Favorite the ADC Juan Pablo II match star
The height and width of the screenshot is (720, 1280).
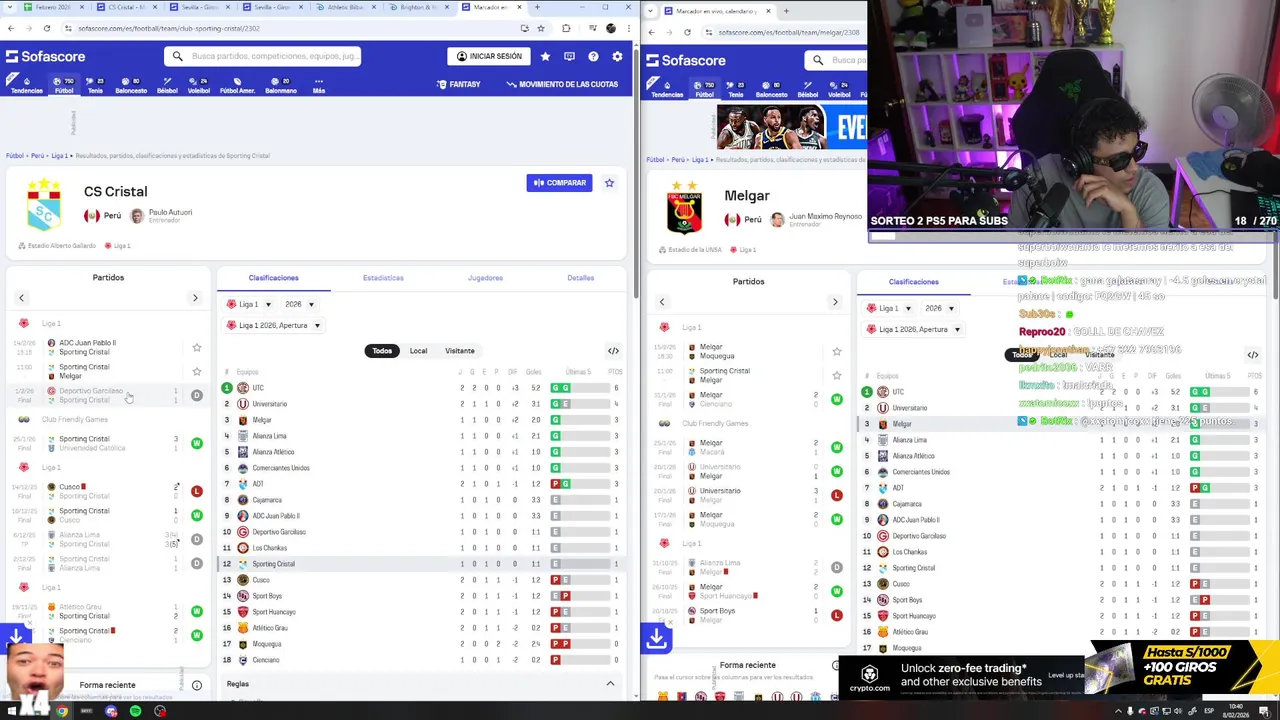click(x=196, y=347)
